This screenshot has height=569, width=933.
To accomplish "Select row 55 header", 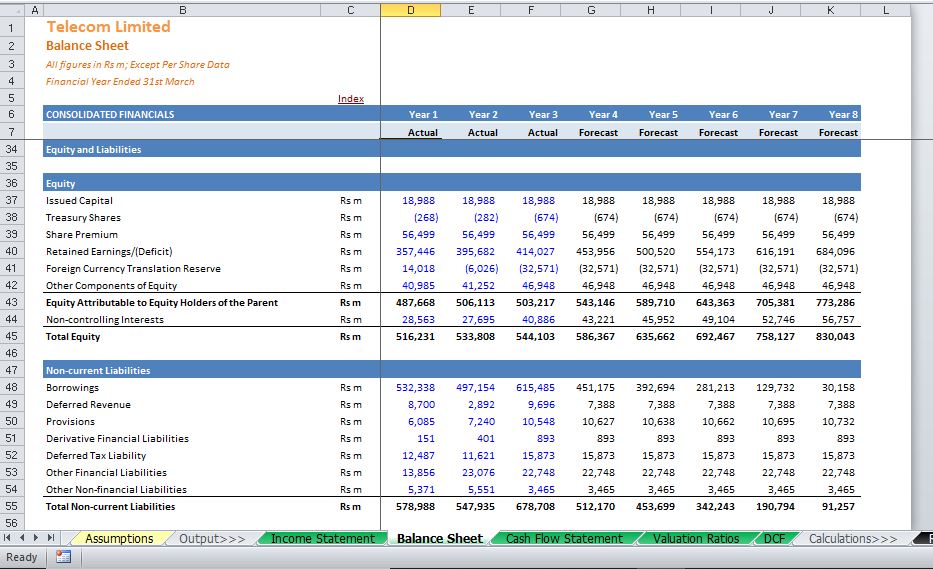I will pos(11,507).
